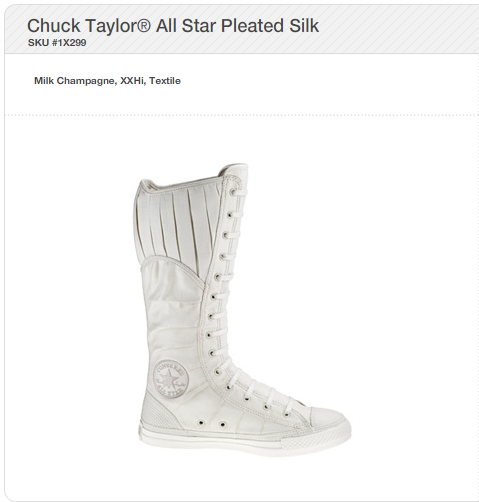Select the SKU #1X299 text

pyautogui.click(x=57, y=43)
